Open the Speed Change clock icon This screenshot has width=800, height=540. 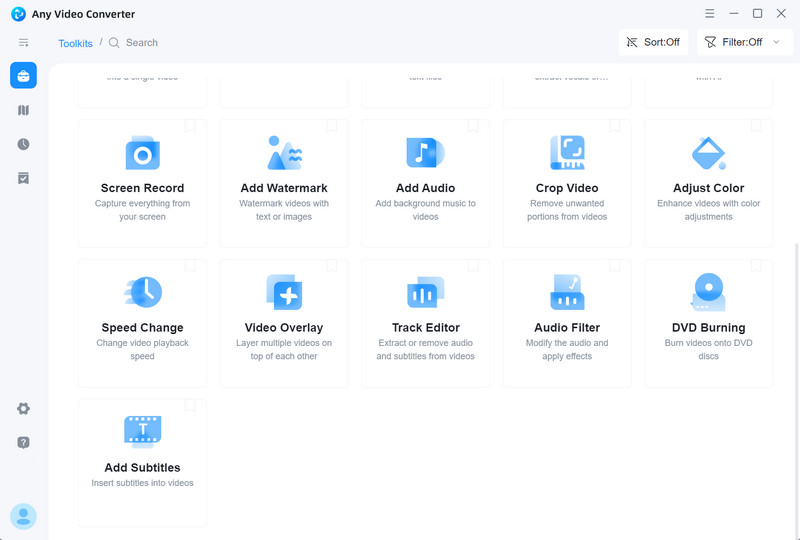(x=143, y=292)
